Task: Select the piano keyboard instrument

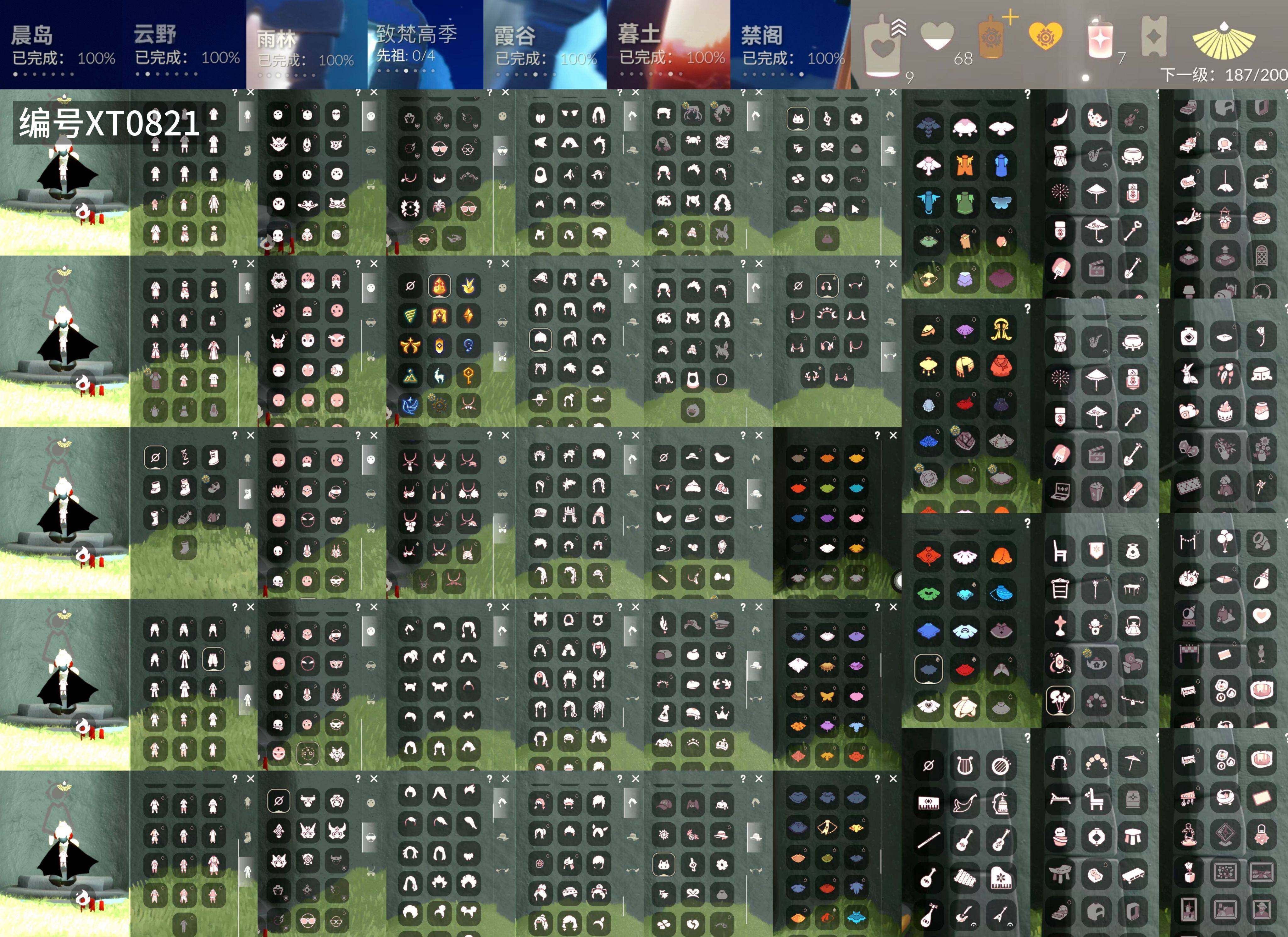Action: pos(929,803)
